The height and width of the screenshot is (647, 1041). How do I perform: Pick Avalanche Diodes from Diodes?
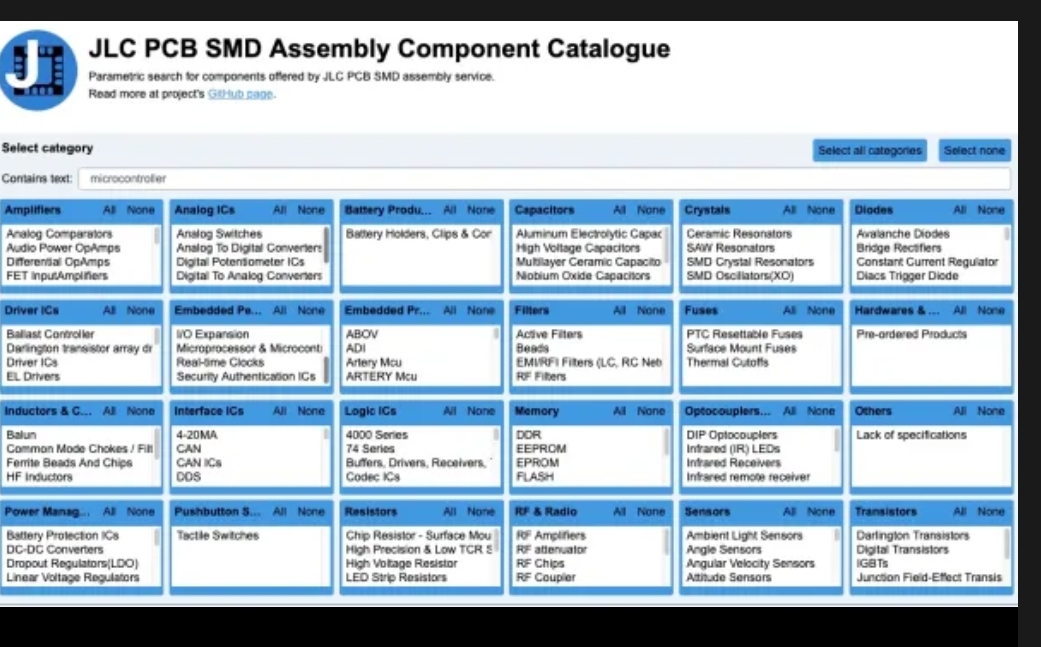(902, 234)
